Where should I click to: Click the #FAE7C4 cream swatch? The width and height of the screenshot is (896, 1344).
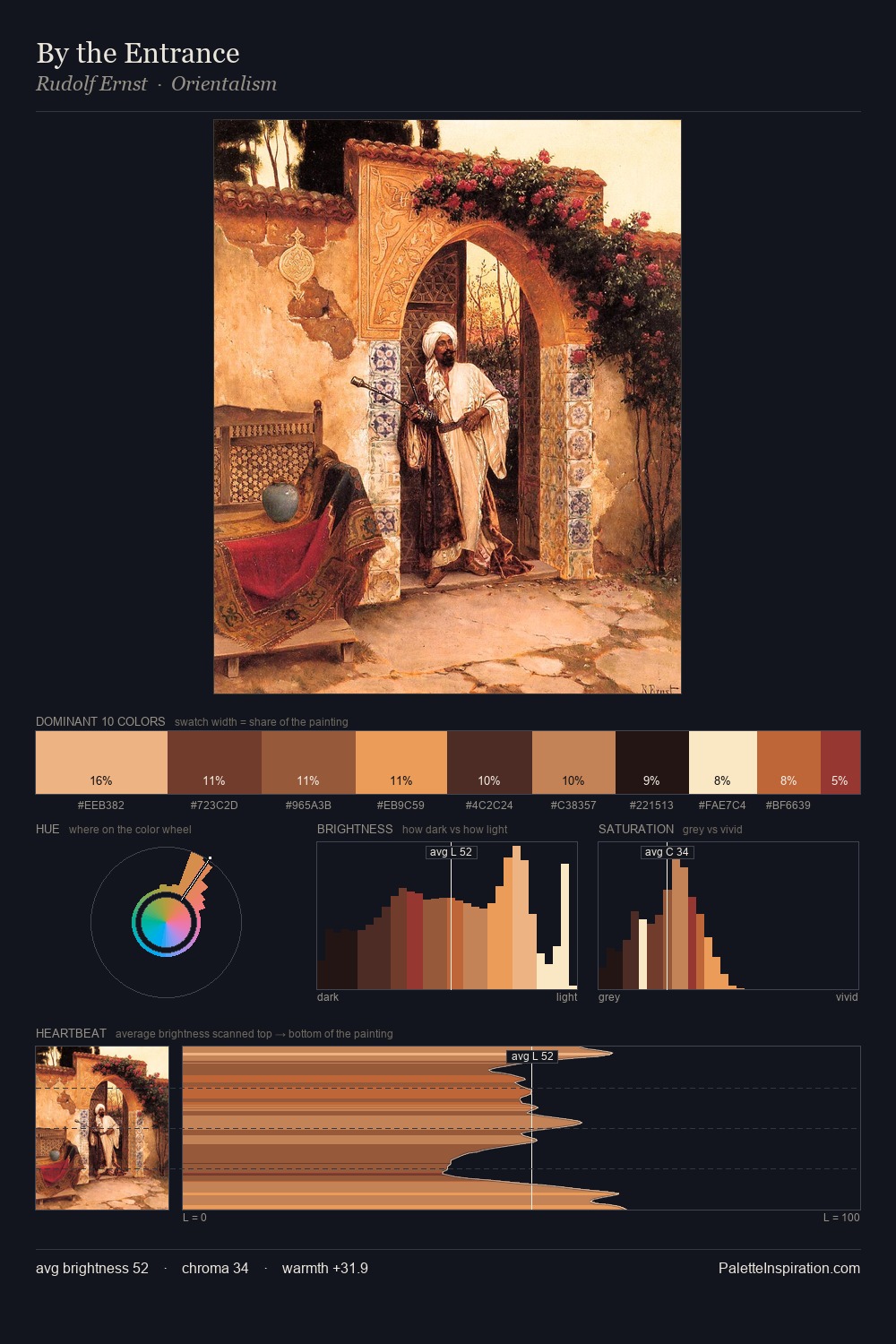point(723,762)
